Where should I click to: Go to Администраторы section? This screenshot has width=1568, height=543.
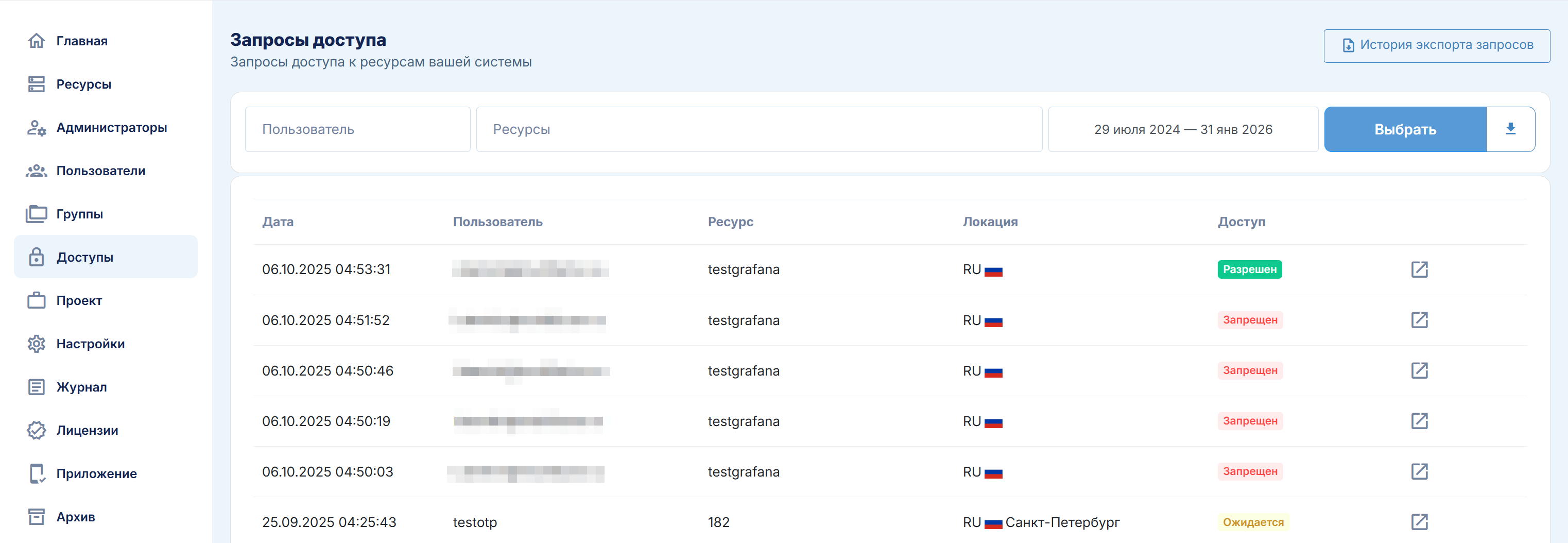click(x=111, y=128)
